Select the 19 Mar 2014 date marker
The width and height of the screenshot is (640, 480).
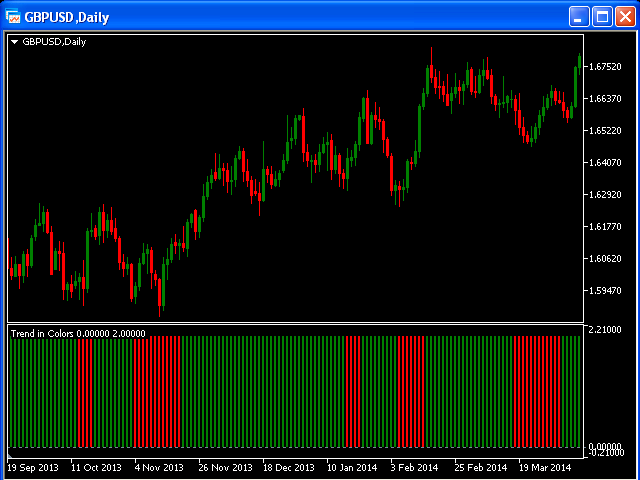545,468
